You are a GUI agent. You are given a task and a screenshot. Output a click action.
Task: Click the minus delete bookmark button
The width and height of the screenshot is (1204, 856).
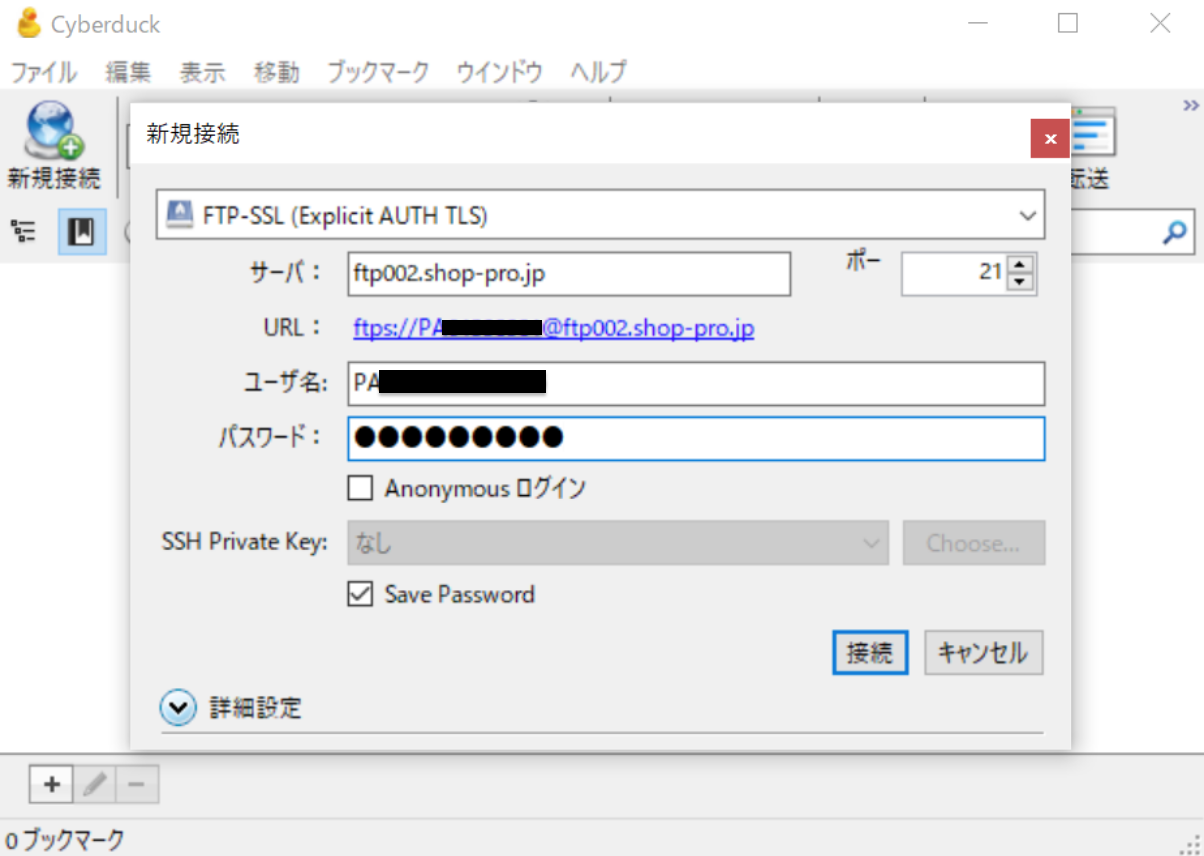[137, 785]
